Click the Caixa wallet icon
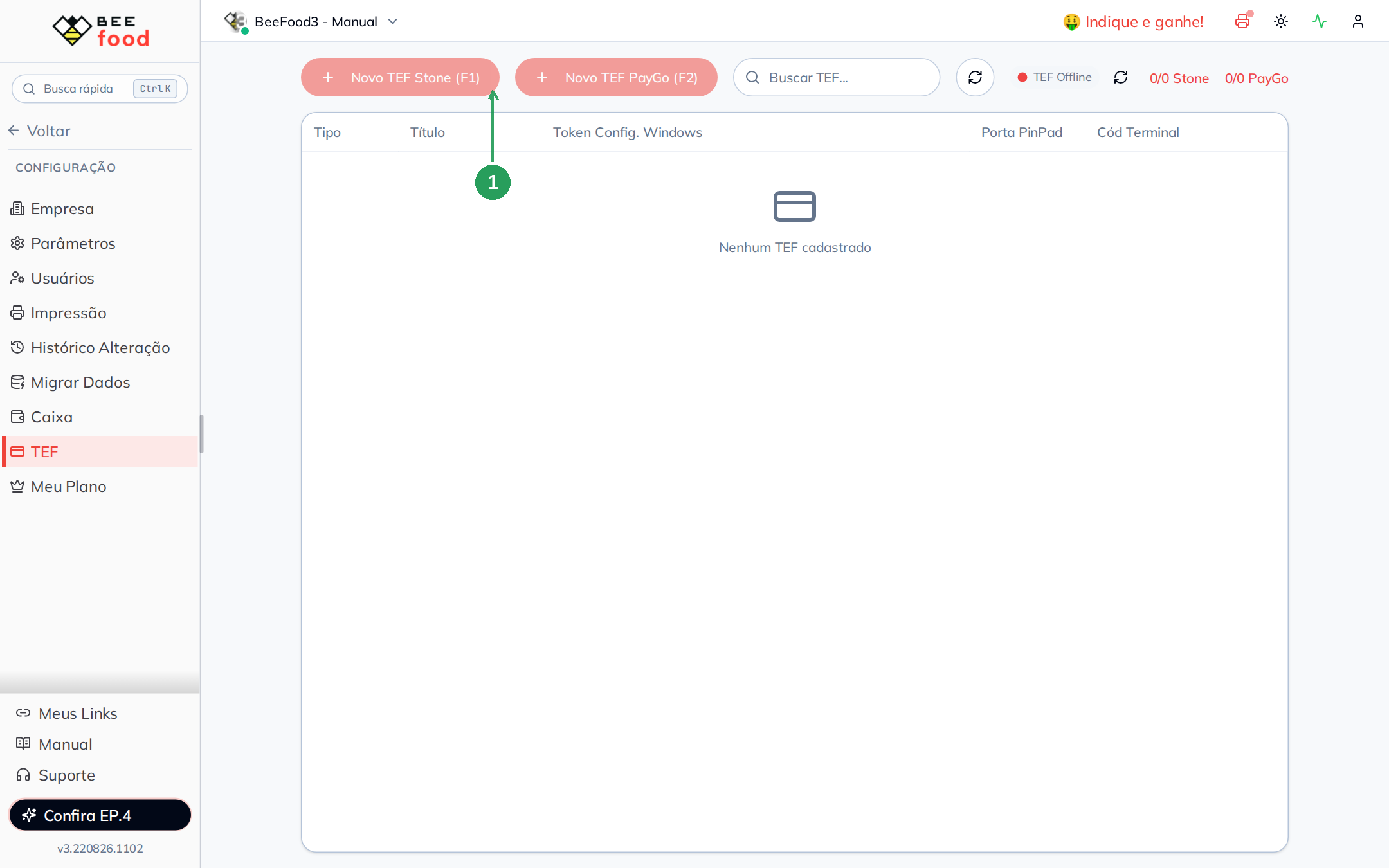This screenshot has width=1389, height=868. point(17,417)
